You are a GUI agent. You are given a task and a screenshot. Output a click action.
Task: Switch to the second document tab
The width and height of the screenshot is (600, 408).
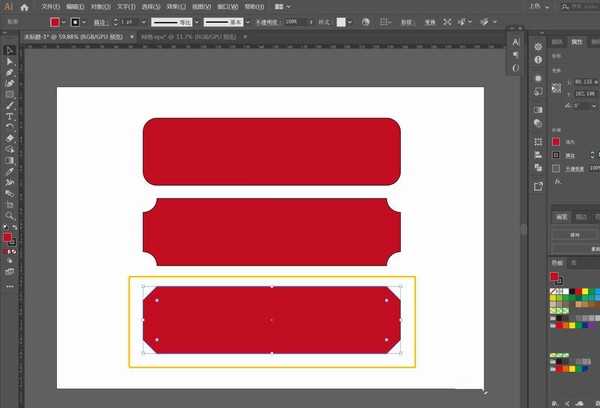pyautogui.click(x=189, y=37)
